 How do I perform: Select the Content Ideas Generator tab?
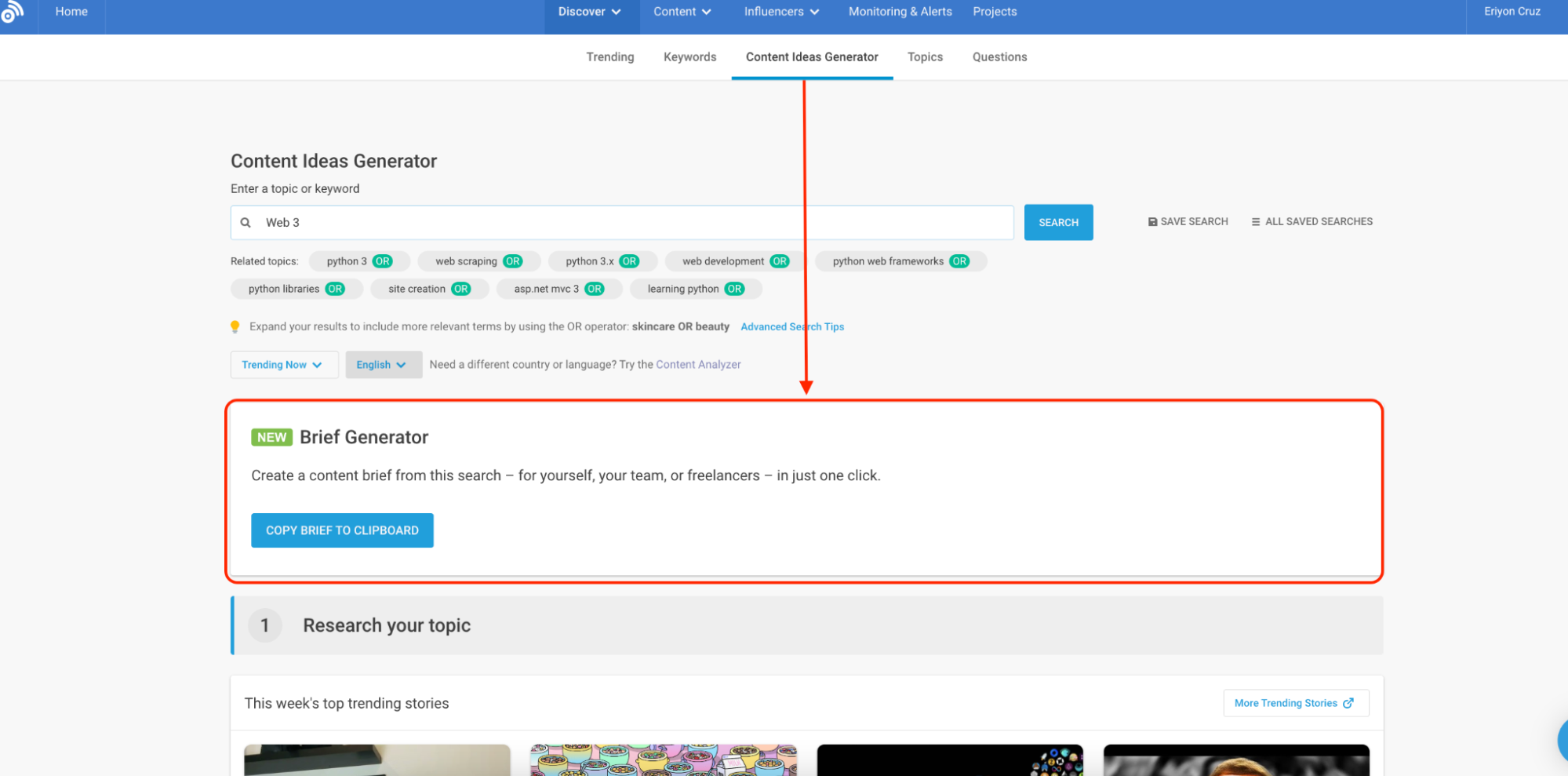812,57
